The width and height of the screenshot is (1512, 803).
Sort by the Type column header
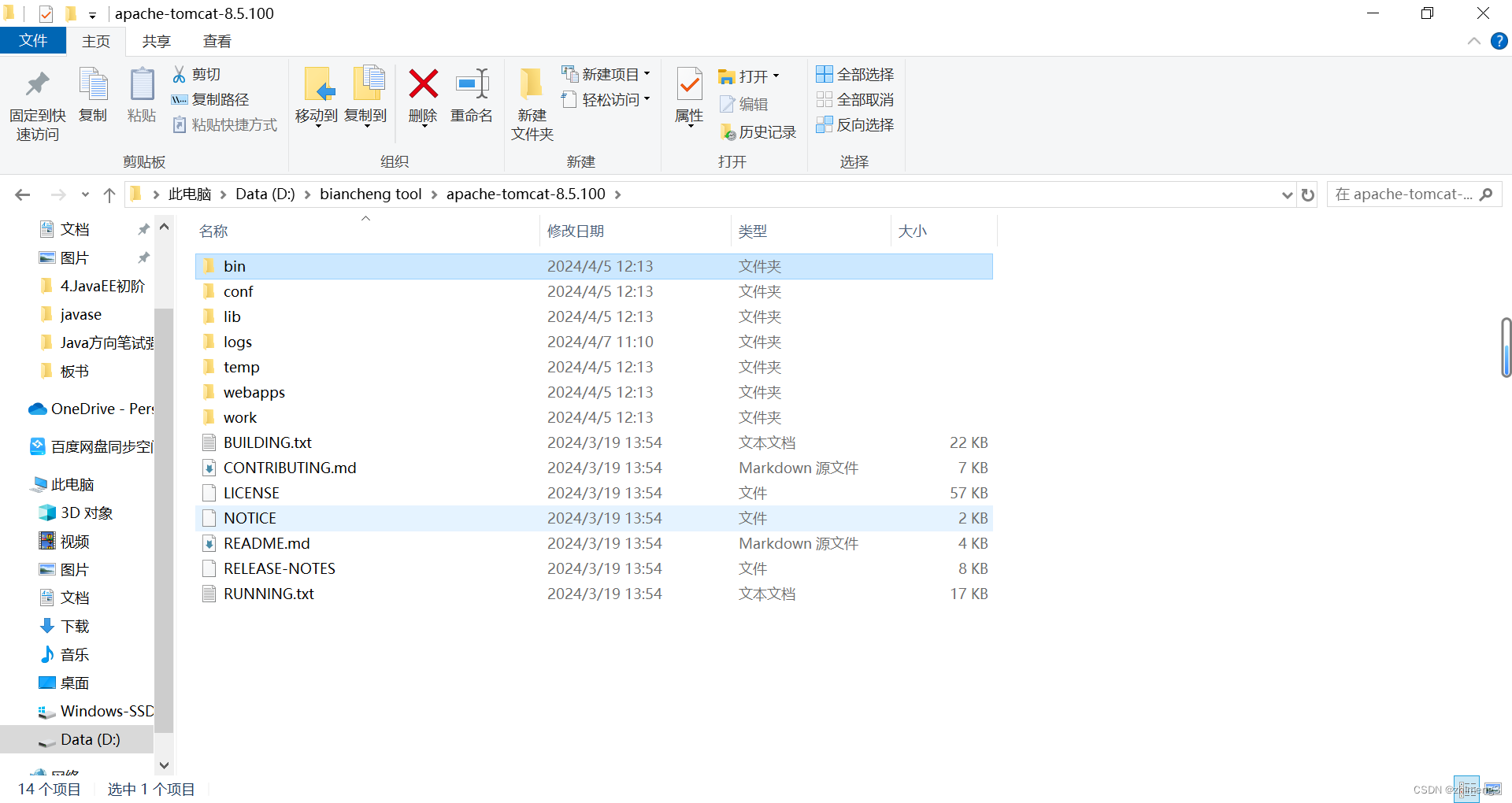(811, 231)
